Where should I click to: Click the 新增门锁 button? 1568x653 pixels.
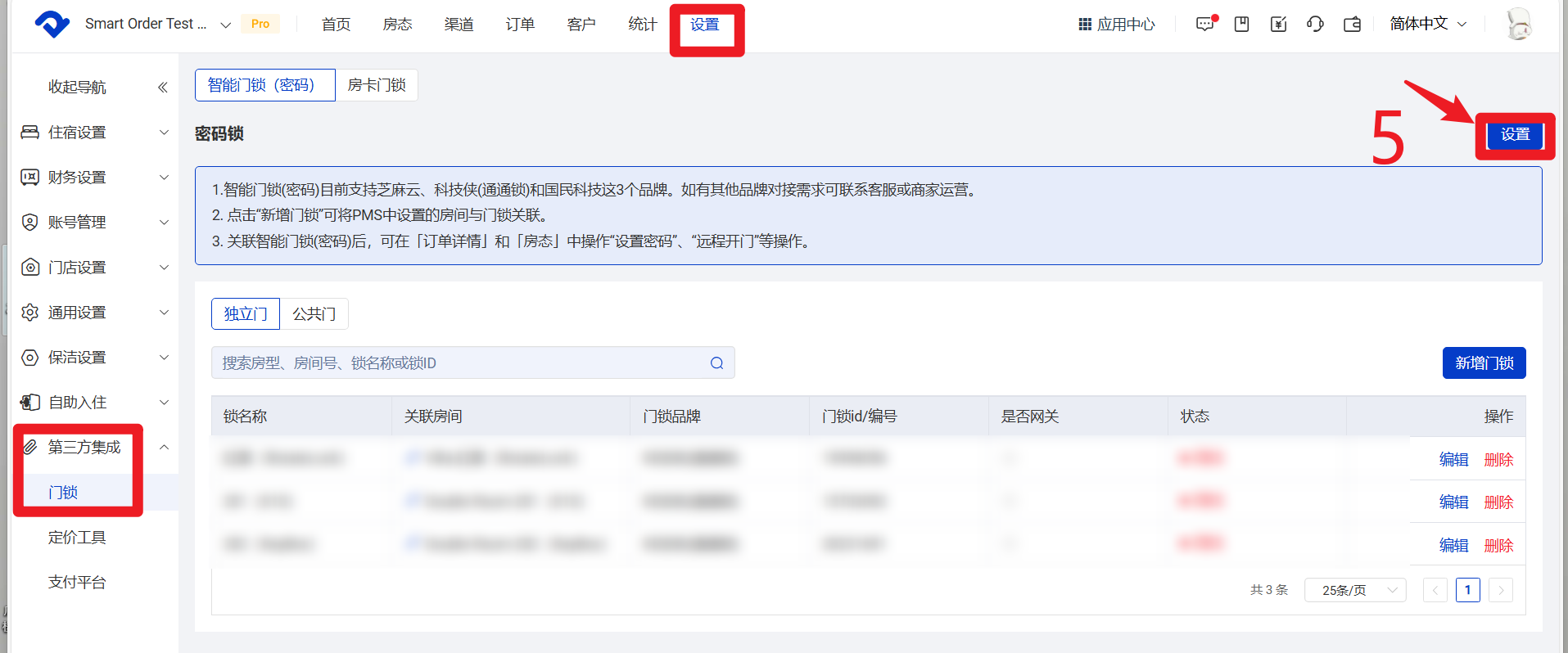pyautogui.click(x=1484, y=363)
